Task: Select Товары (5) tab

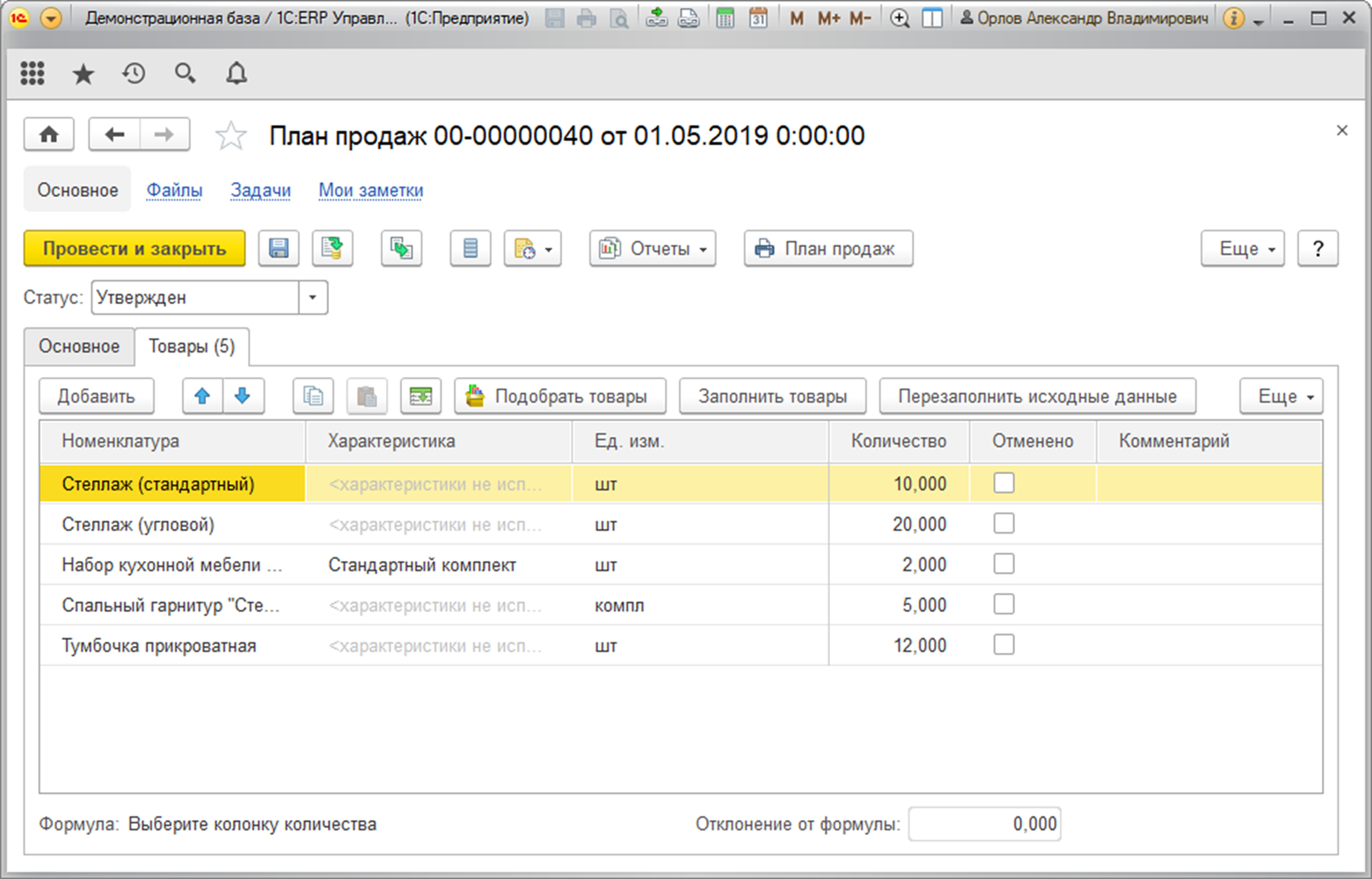Action: 192,346
